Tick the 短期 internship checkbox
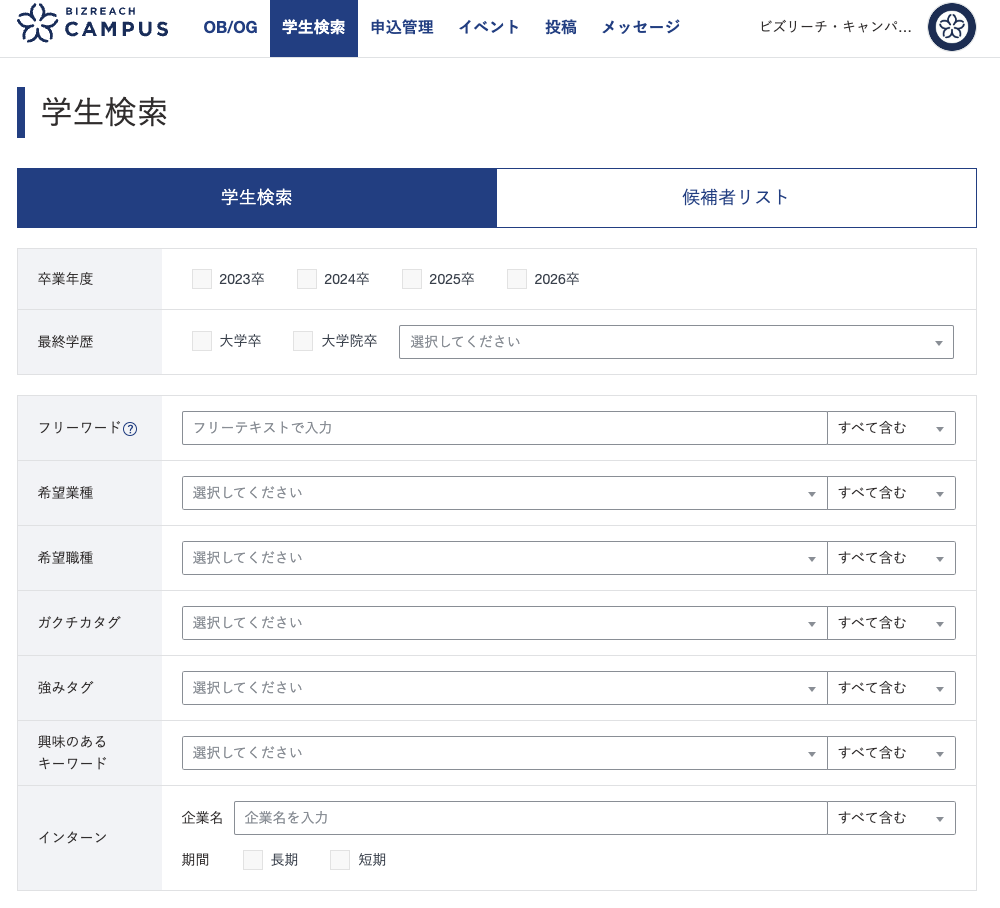 point(340,860)
